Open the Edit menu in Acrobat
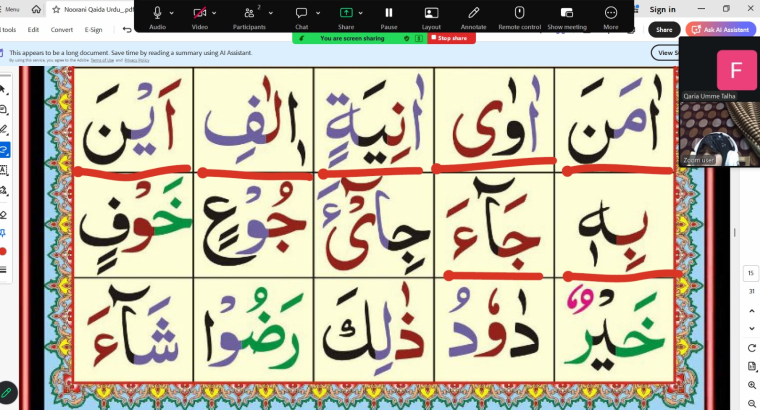This screenshot has width=760, height=410. (33, 30)
